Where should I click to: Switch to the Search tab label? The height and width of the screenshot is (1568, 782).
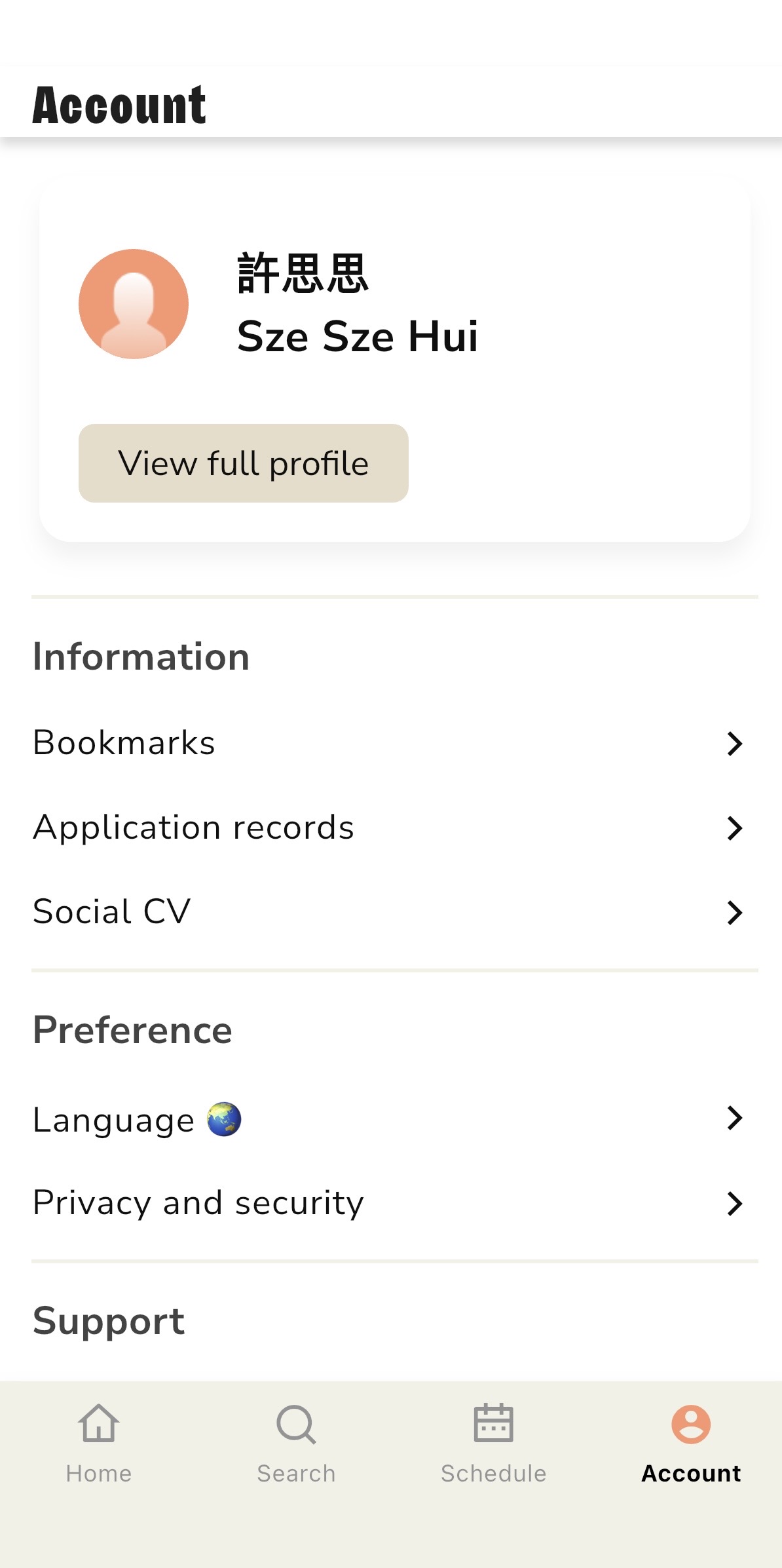point(296,1474)
